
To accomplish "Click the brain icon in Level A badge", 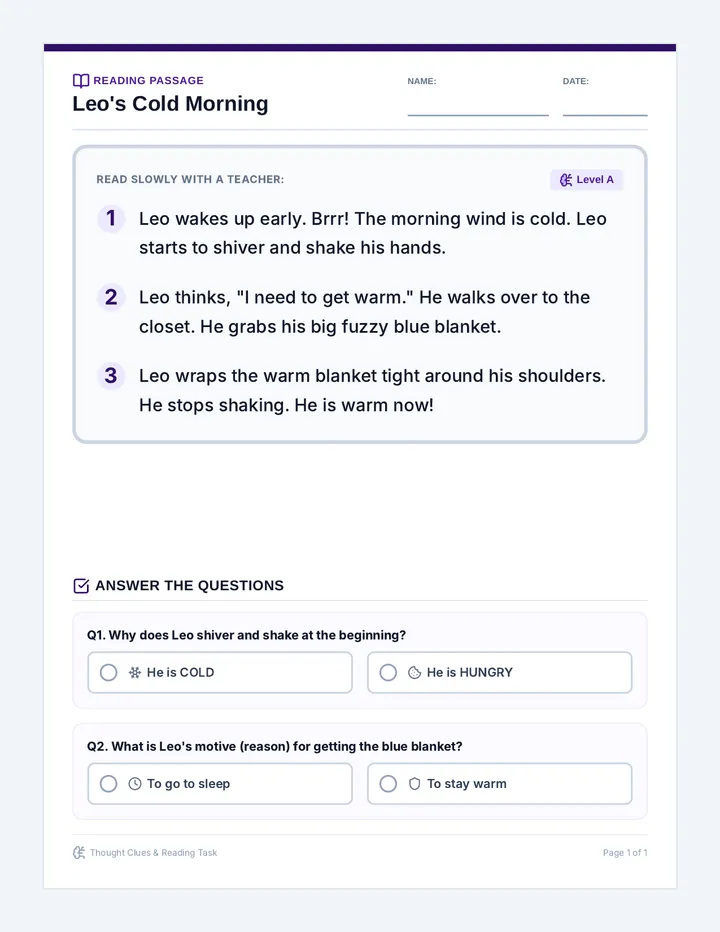I will point(566,180).
